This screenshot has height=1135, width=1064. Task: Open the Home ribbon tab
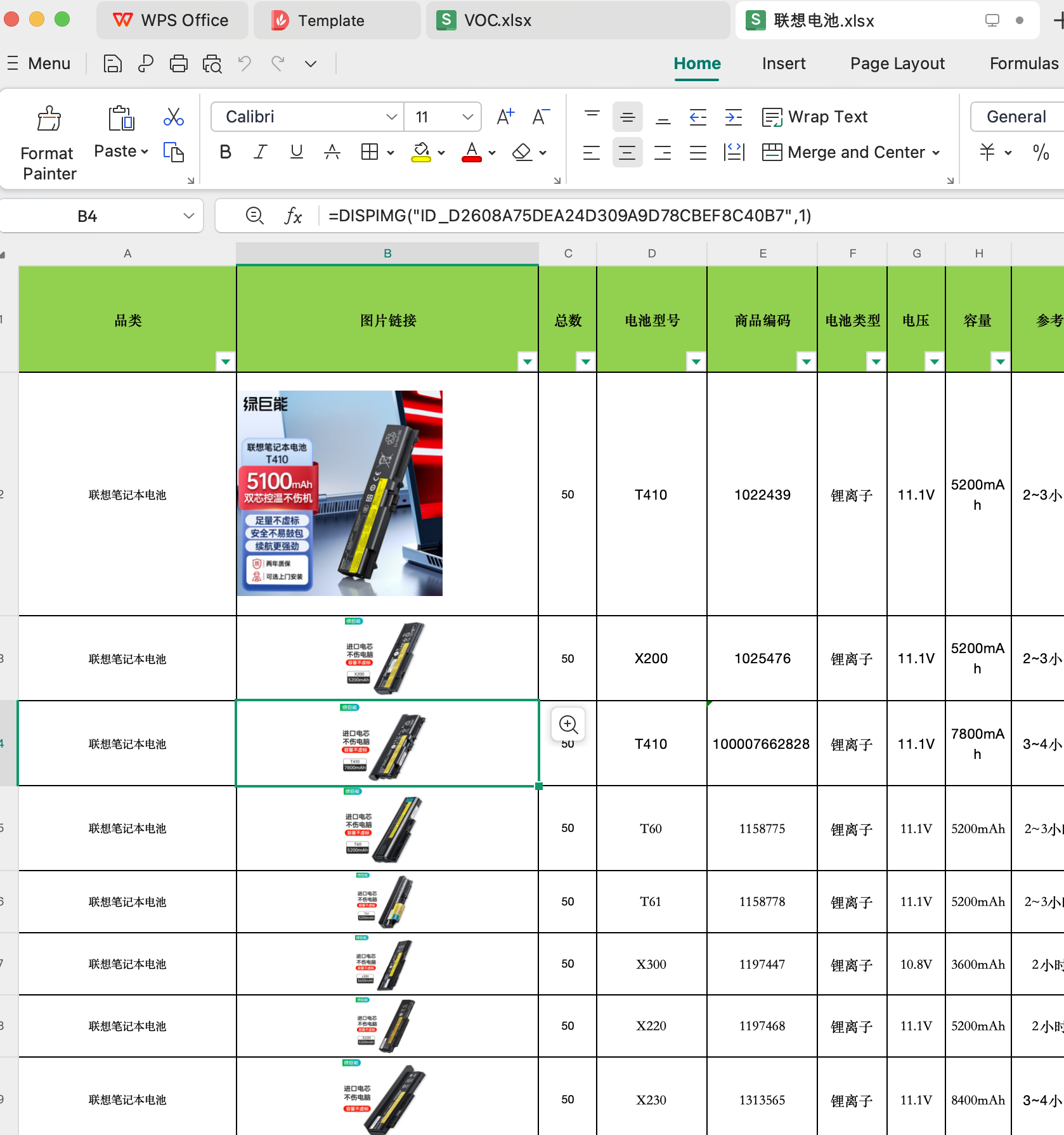697,63
